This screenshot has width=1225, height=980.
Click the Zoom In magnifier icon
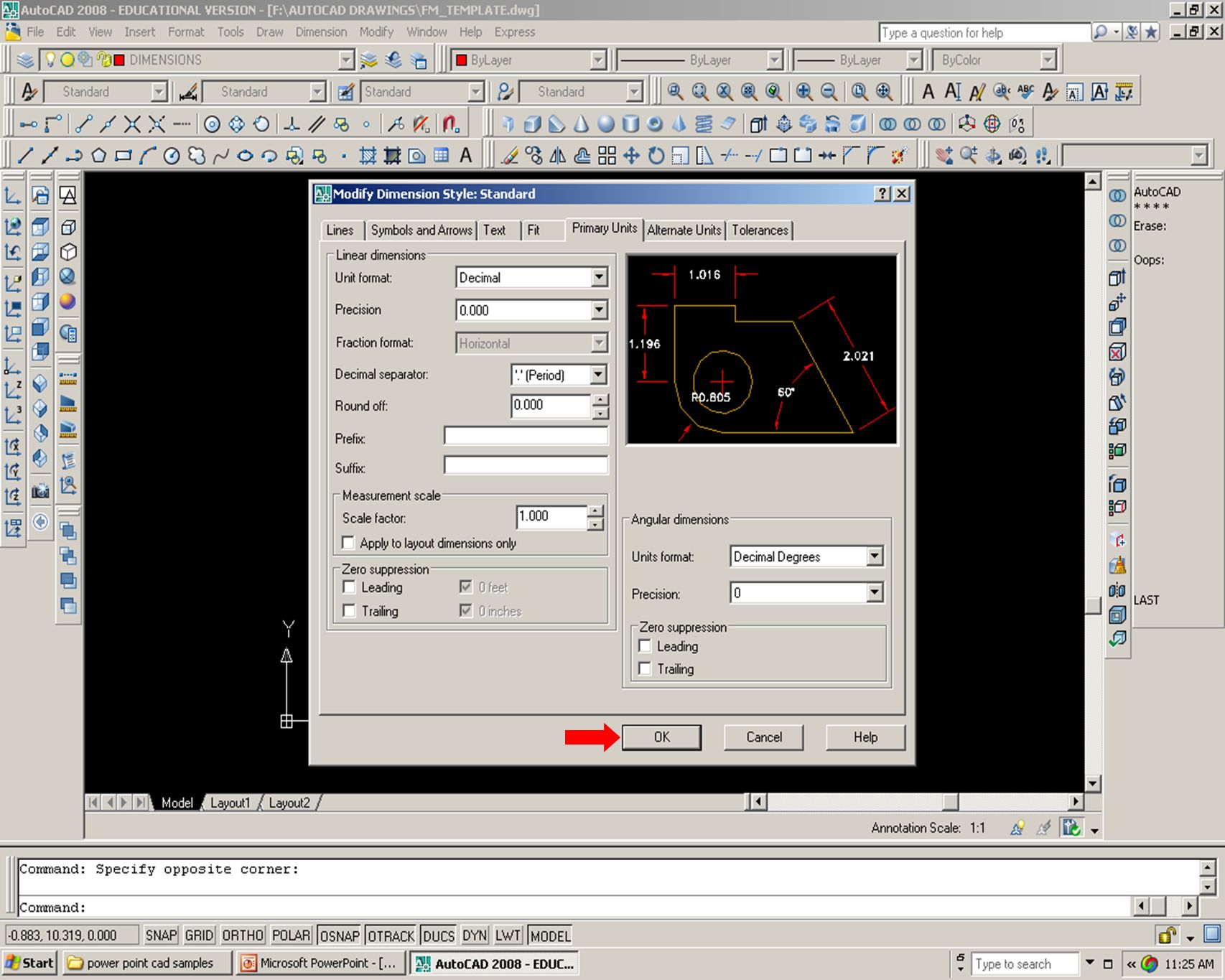click(804, 92)
